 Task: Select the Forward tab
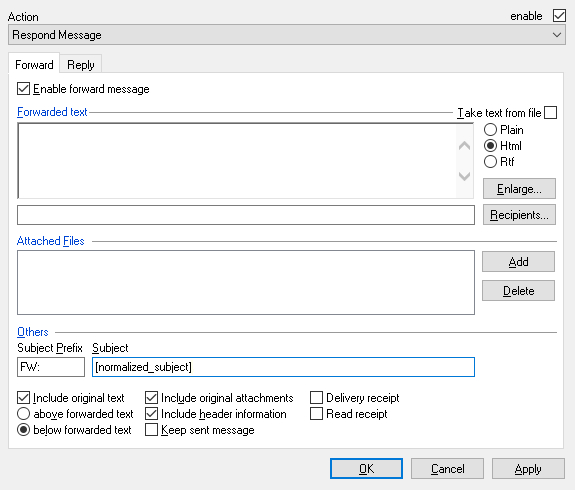point(34,65)
